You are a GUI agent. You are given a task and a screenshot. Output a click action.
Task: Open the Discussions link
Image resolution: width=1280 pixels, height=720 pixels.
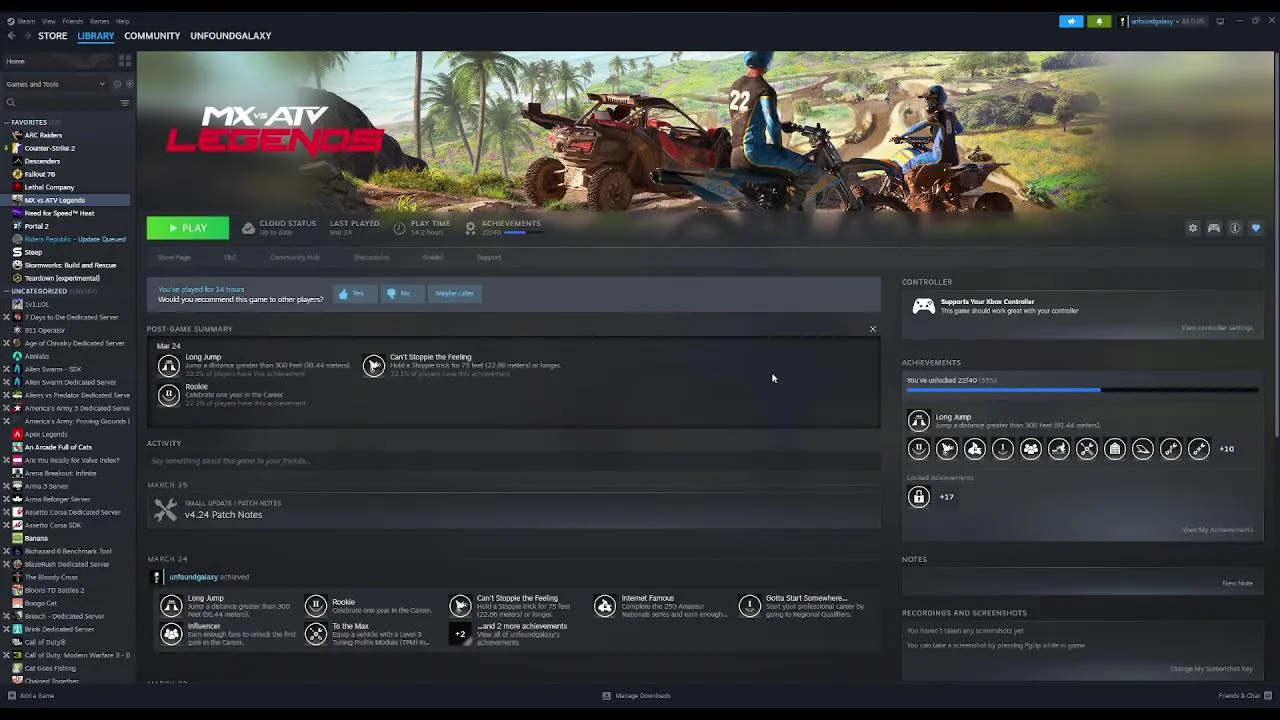(371, 257)
